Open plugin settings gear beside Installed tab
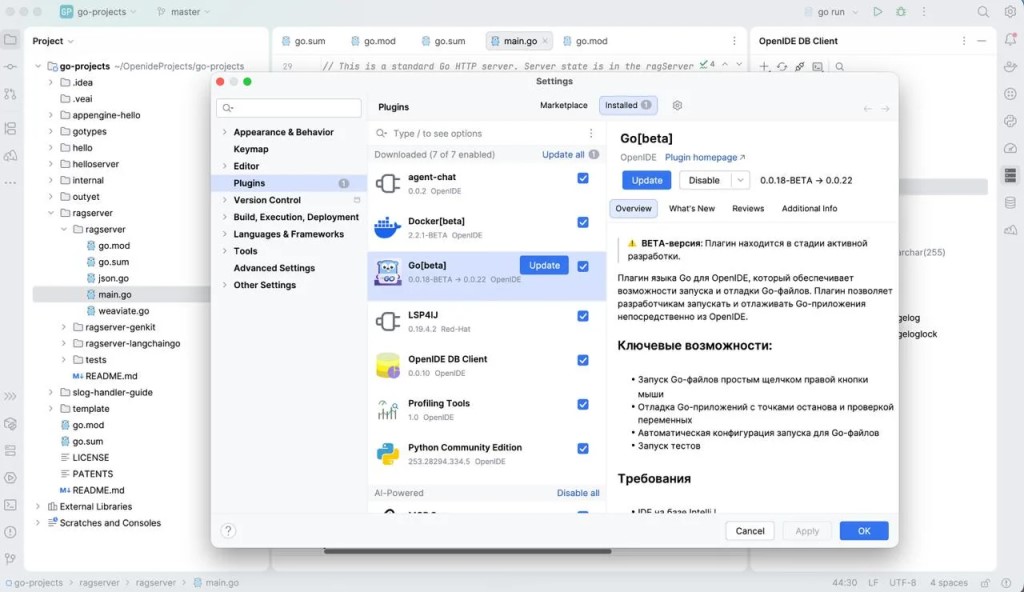1024x592 pixels. (677, 105)
